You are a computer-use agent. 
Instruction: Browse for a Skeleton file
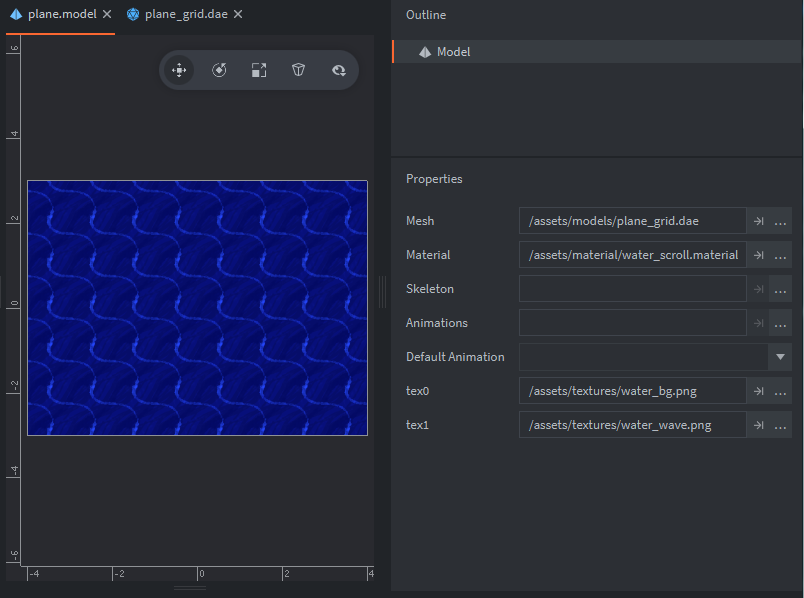tap(781, 289)
